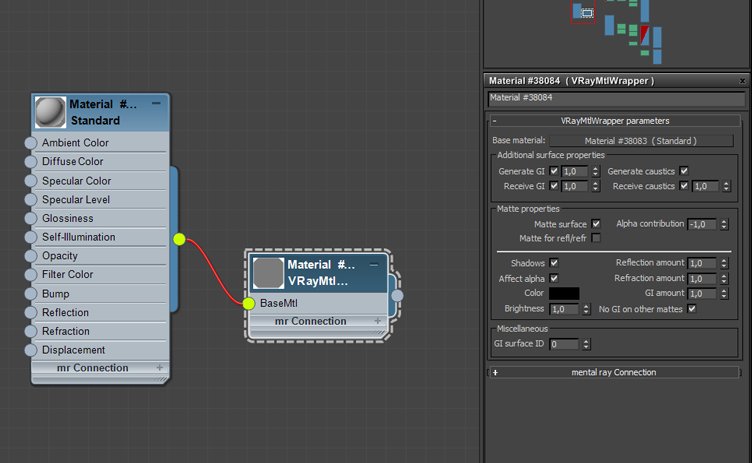Toggle the Receive GI checkbox
This screenshot has width=752, height=463.
click(x=554, y=186)
